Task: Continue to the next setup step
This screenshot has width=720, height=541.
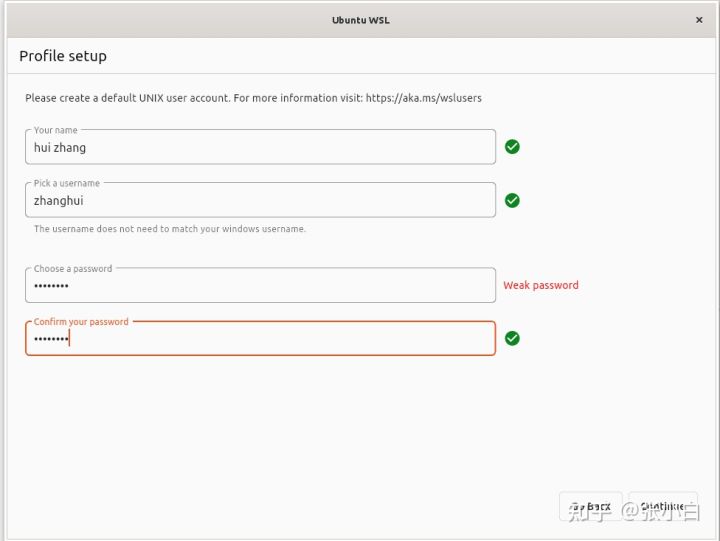Action: pos(663,506)
